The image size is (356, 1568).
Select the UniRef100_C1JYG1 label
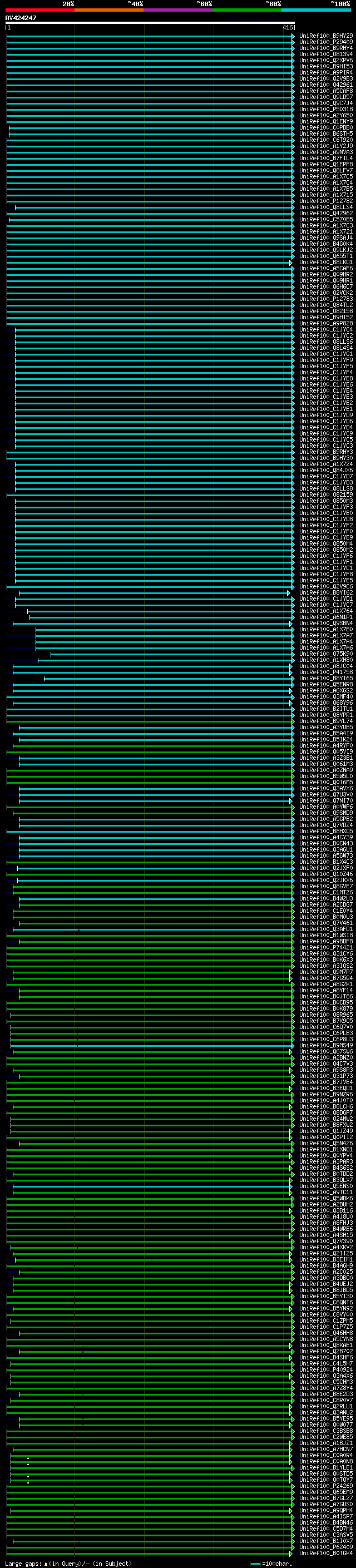[x=326, y=354]
